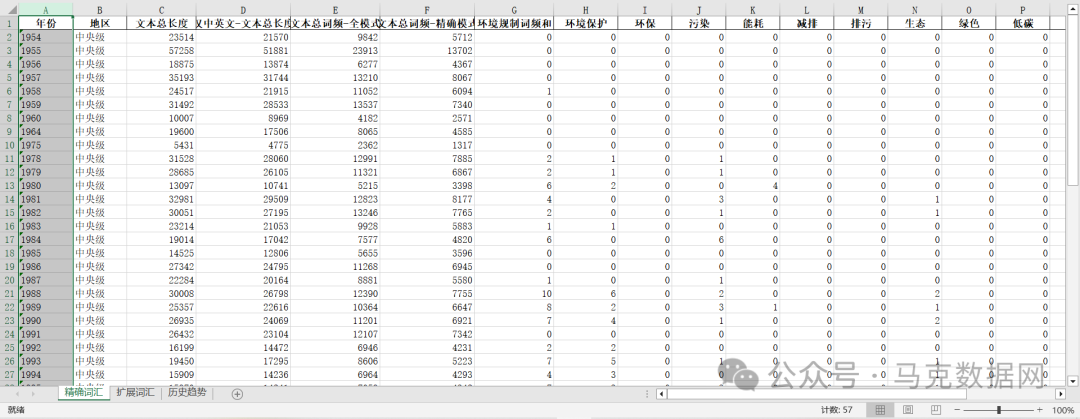Select the cell with value 5431
This screenshot has height=419, width=1080.
tap(161, 145)
